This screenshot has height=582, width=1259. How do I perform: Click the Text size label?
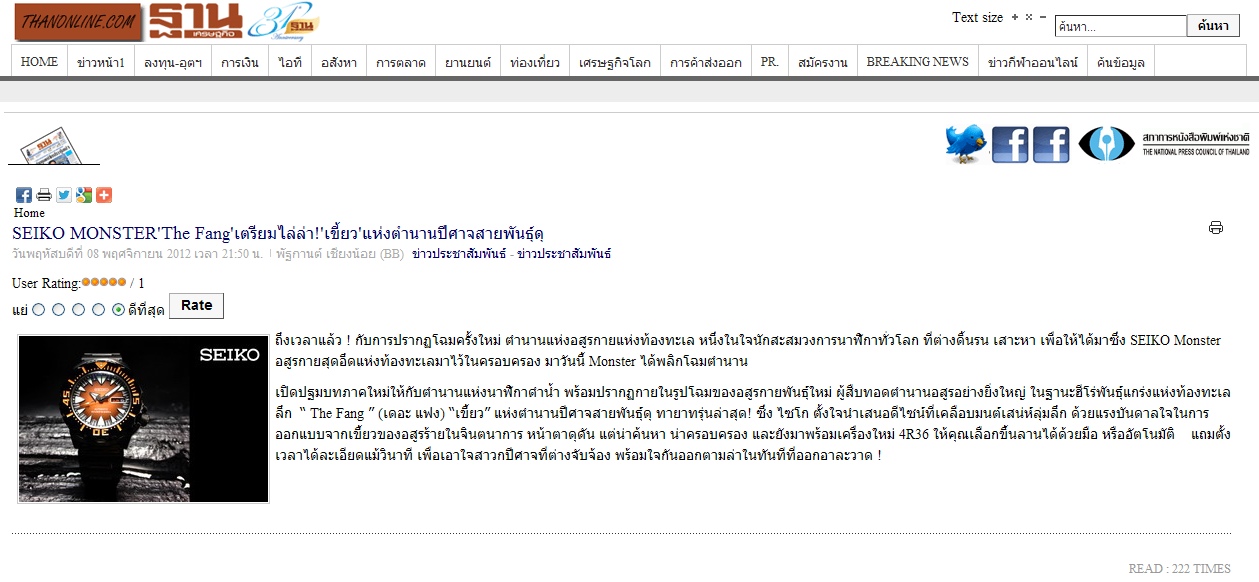[x=977, y=17]
